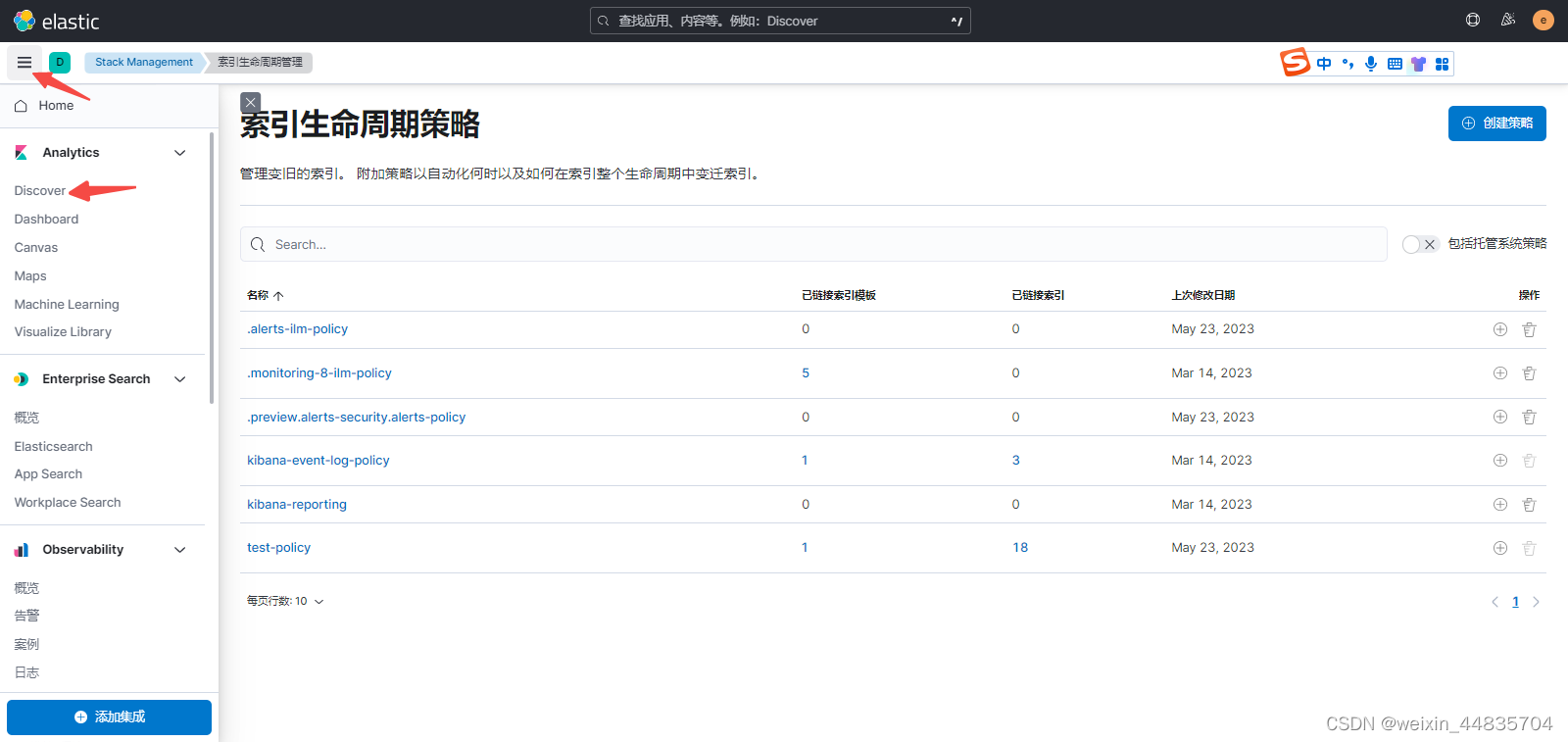Collapse the Enterprise Search section
This screenshot has width=1568, height=742.
coord(179,379)
